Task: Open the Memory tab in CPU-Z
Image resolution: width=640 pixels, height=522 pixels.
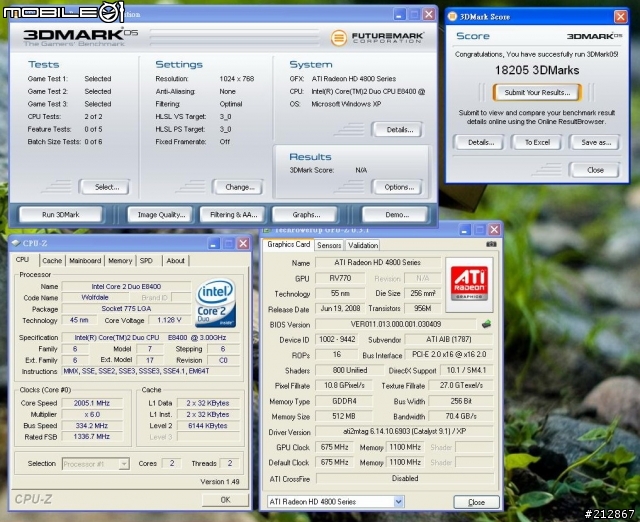Action: (120, 260)
